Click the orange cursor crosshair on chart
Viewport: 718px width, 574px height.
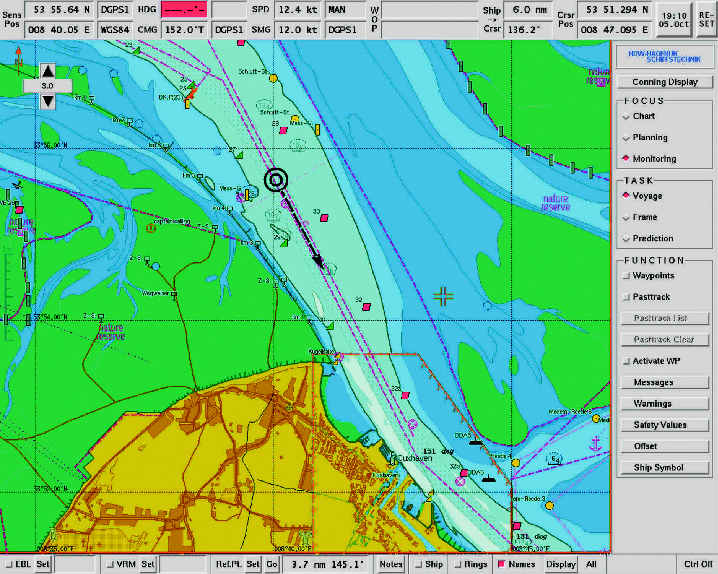click(x=443, y=297)
